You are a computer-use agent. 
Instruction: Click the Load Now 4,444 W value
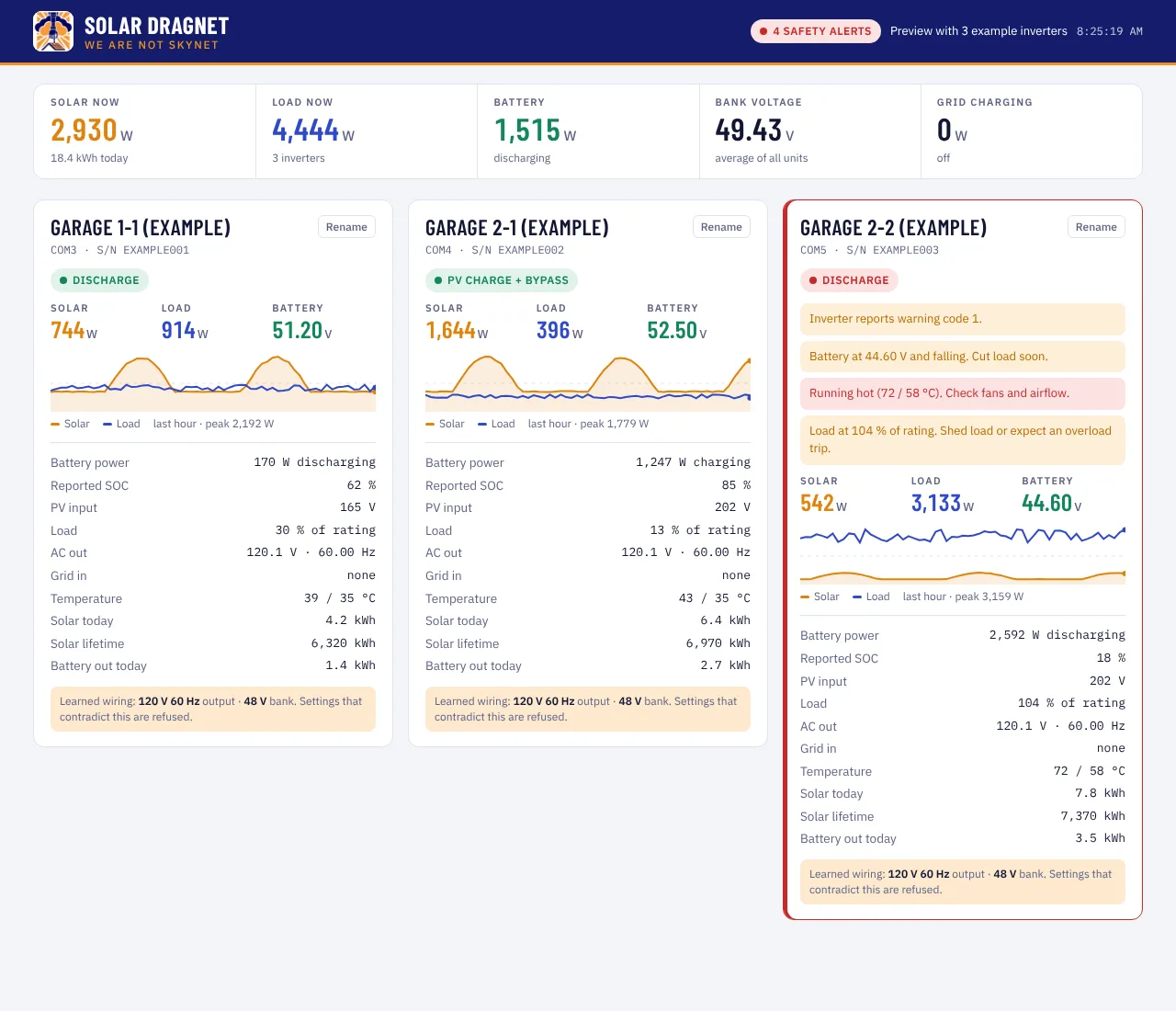coord(313,131)
